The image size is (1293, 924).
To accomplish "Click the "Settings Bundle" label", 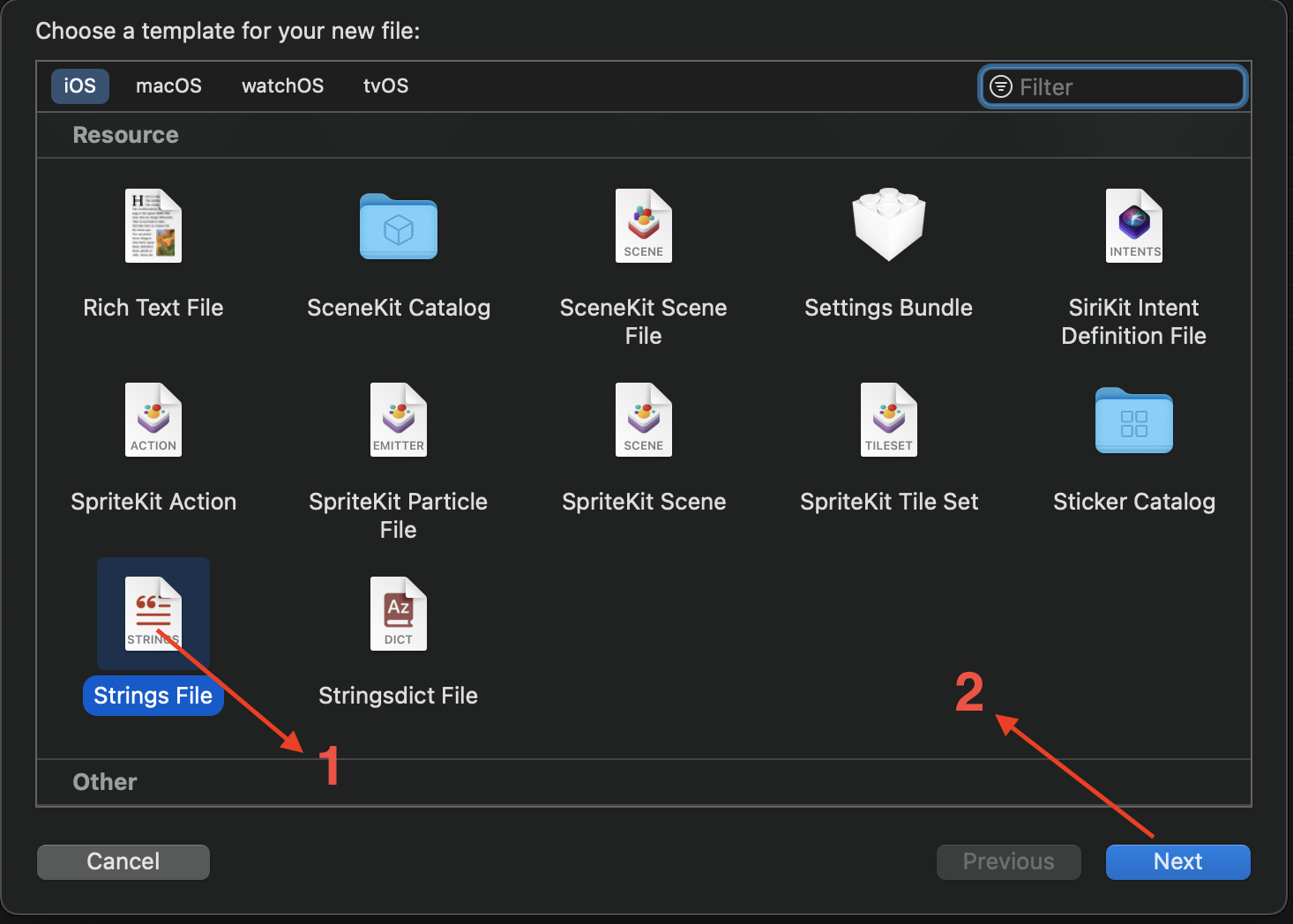I will pyautogui.click(x=889, y=308).
